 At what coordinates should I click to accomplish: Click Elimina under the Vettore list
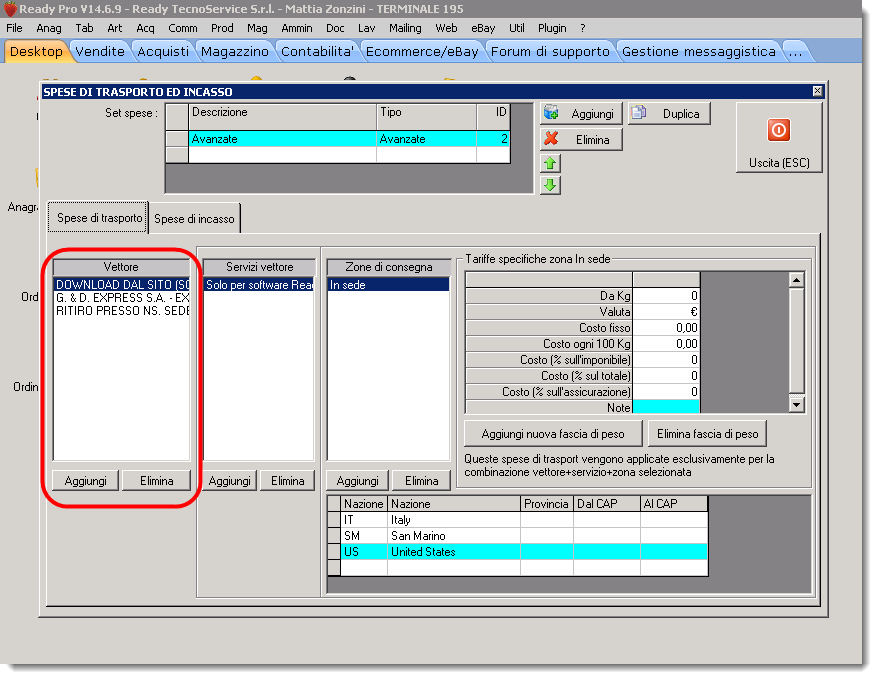[x=157, y=481]
